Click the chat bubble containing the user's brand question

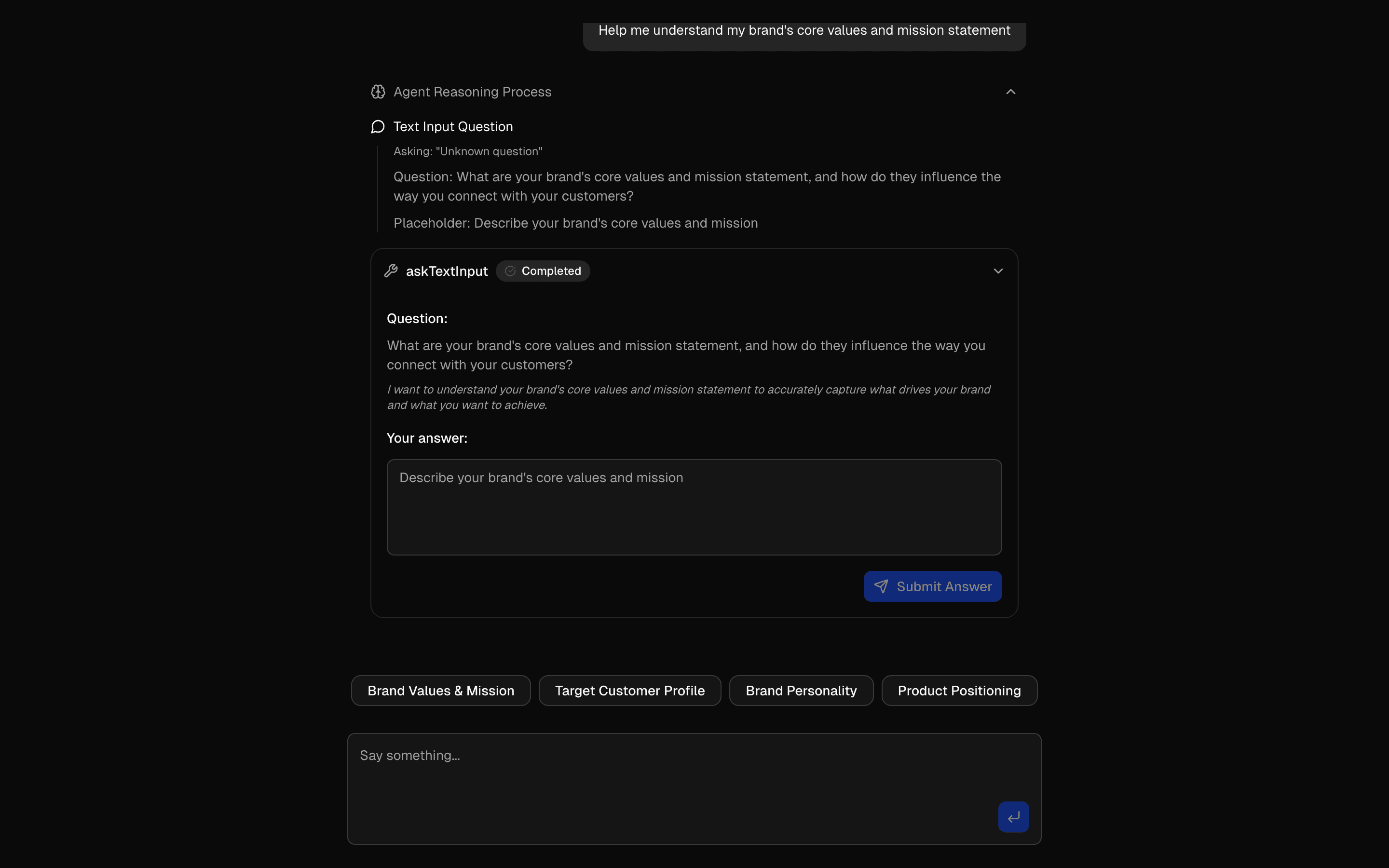[804, 30]
